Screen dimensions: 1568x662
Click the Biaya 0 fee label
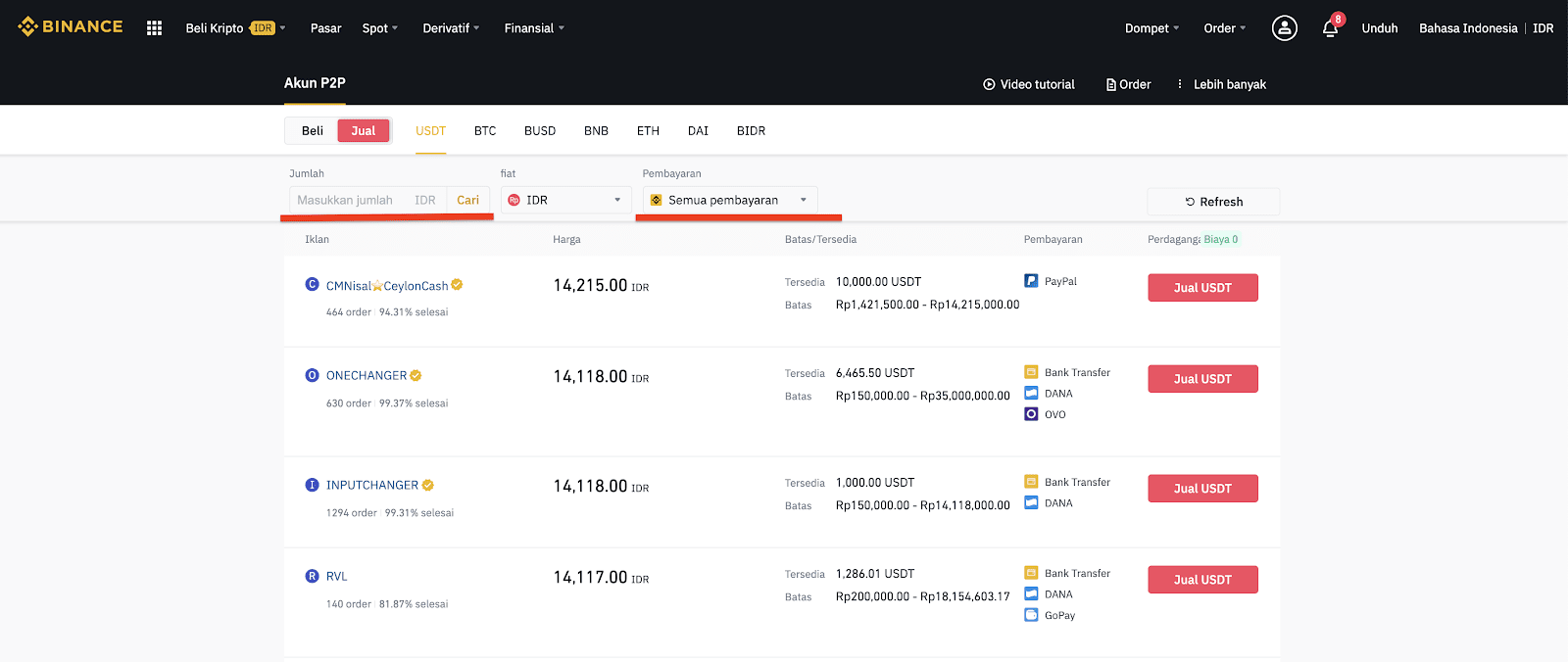[x=1220, y=239]
